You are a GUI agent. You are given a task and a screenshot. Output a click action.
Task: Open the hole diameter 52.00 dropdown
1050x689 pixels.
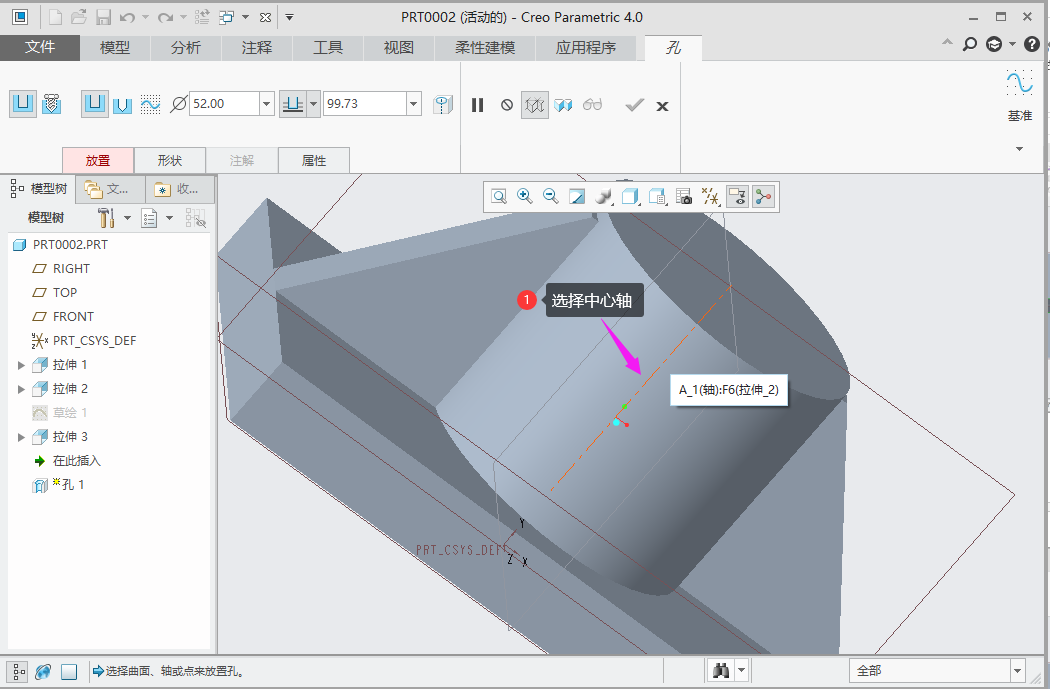pyautogui.click(x=266, y=104)
